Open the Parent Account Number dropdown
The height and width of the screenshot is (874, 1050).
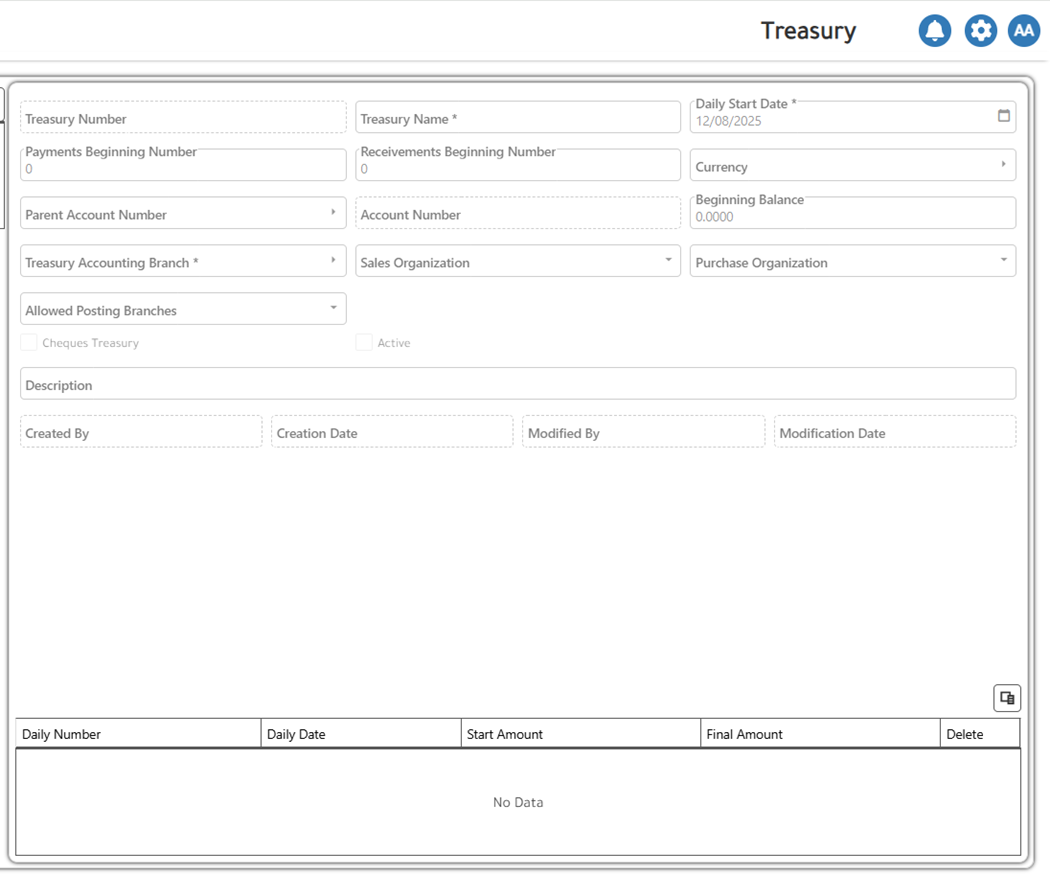click(333, 213)
